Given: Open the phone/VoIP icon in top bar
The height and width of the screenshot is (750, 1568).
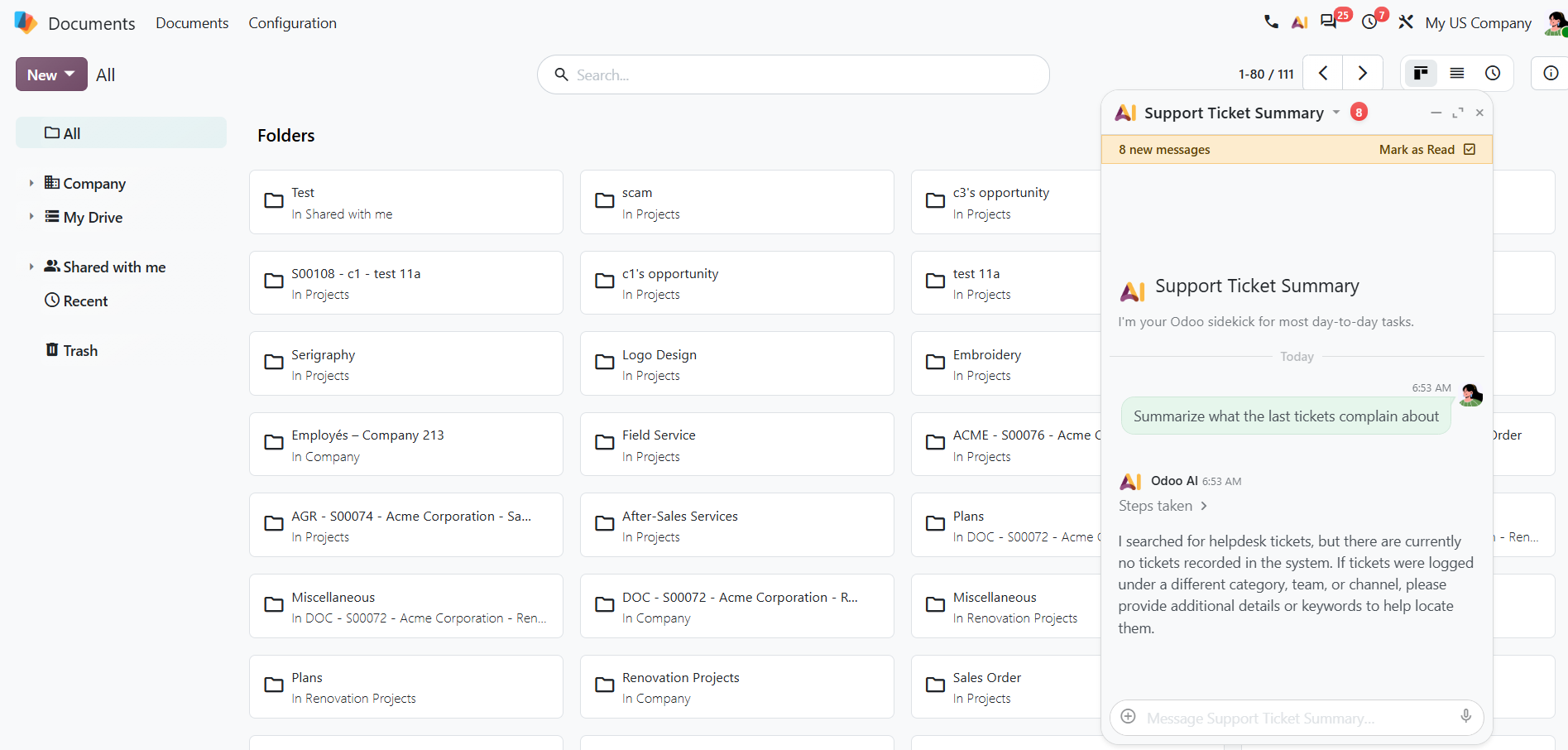Looking at the screenshot, I should [1271, 22].
